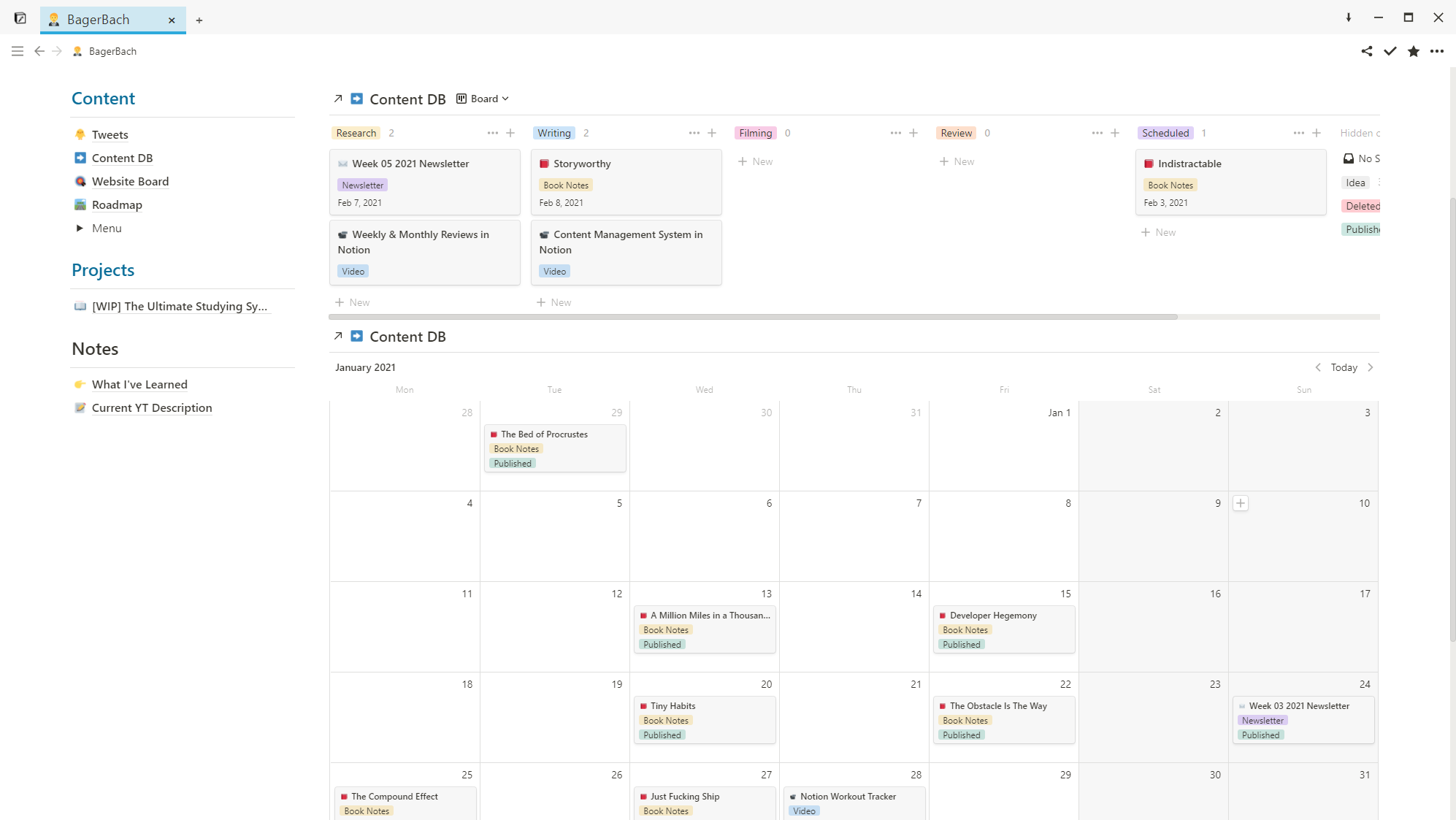
Task: Open Scheduled column options ellipsis
Action: point(1299,133)
